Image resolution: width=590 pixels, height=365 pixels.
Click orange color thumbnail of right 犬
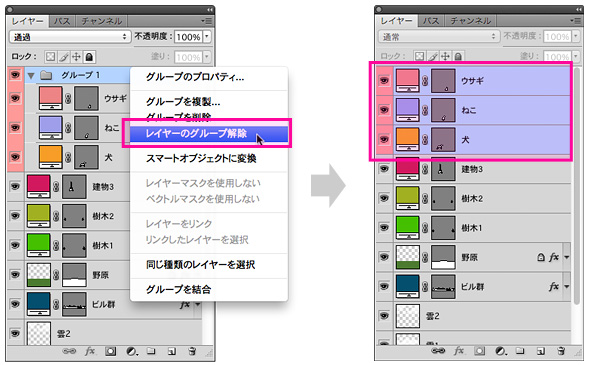(x=408, y=140)
